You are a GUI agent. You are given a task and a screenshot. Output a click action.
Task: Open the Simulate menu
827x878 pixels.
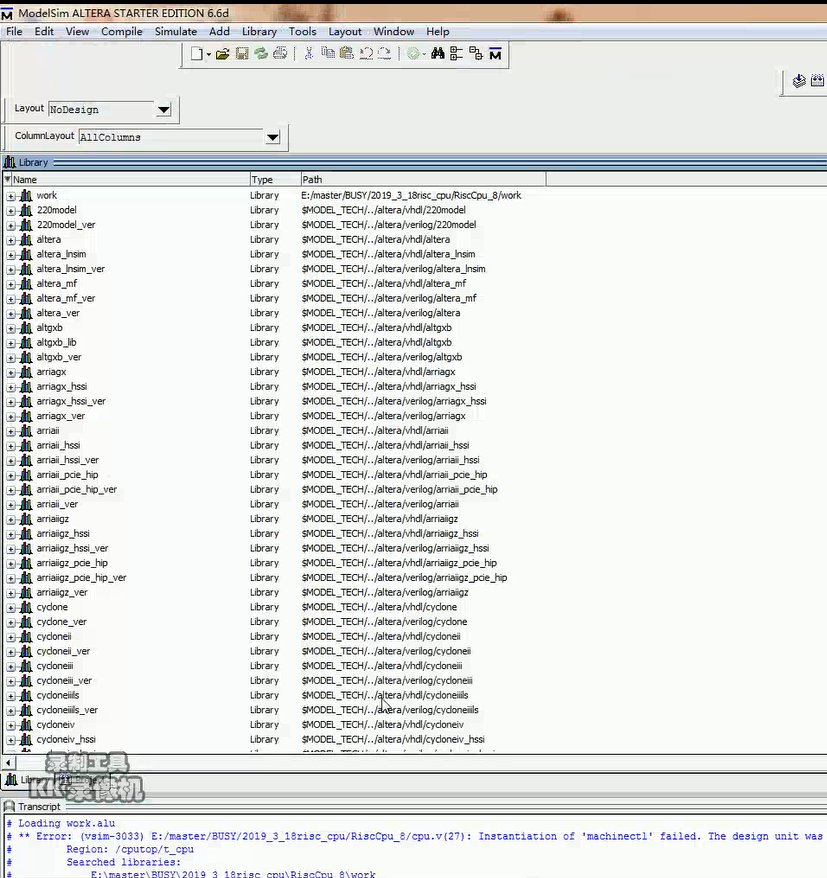coord(176,31)
